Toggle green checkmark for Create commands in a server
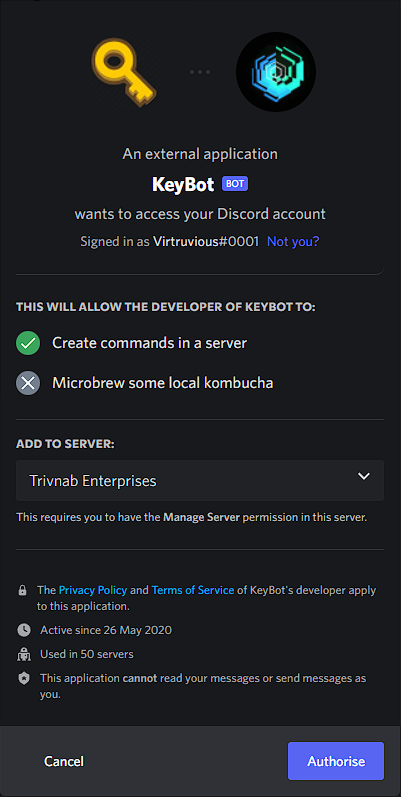Image resolution: width=401 pixels, height=797 pixels. tap(28, 343)
